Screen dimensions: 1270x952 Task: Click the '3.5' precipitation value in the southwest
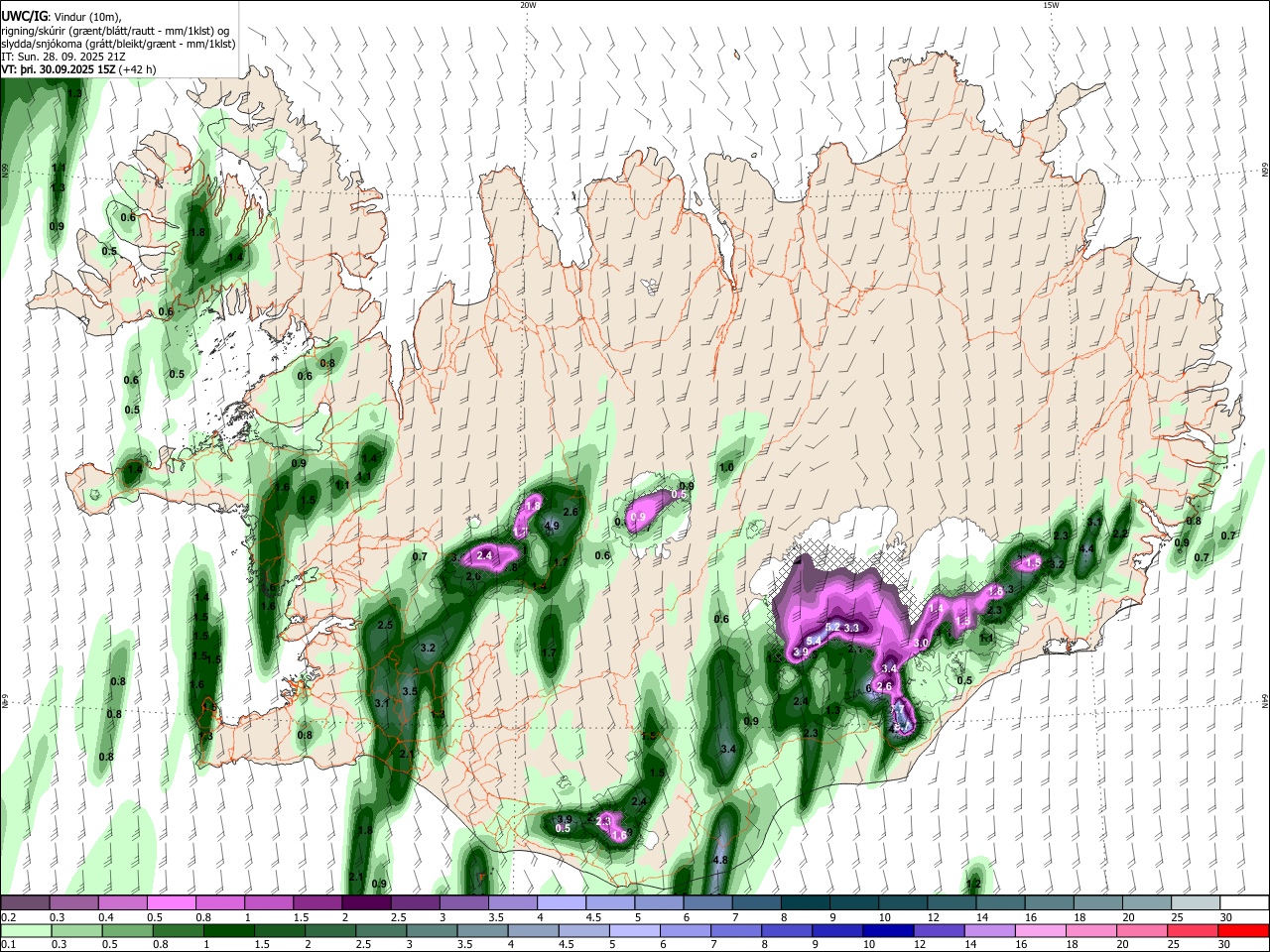[410, 691]
